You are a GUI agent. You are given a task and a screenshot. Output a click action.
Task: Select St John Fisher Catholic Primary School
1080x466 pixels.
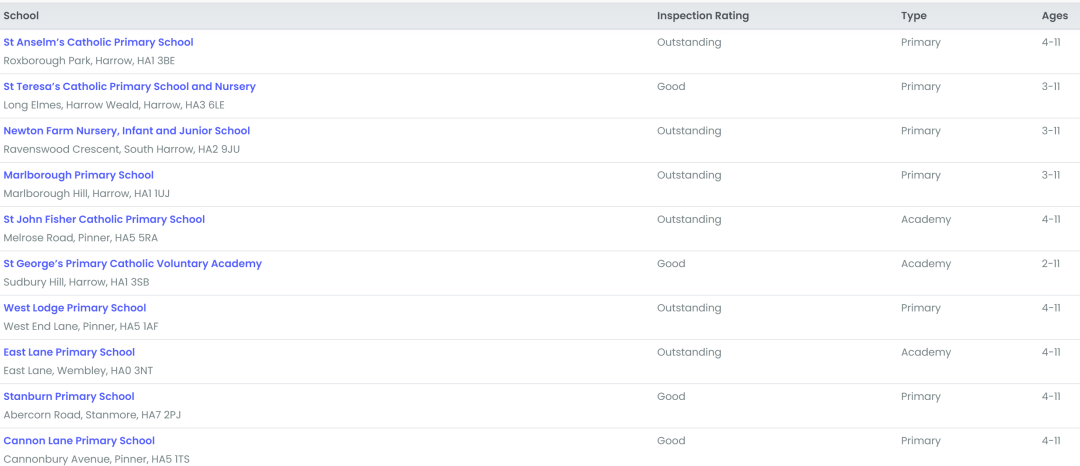click(104, 220)
